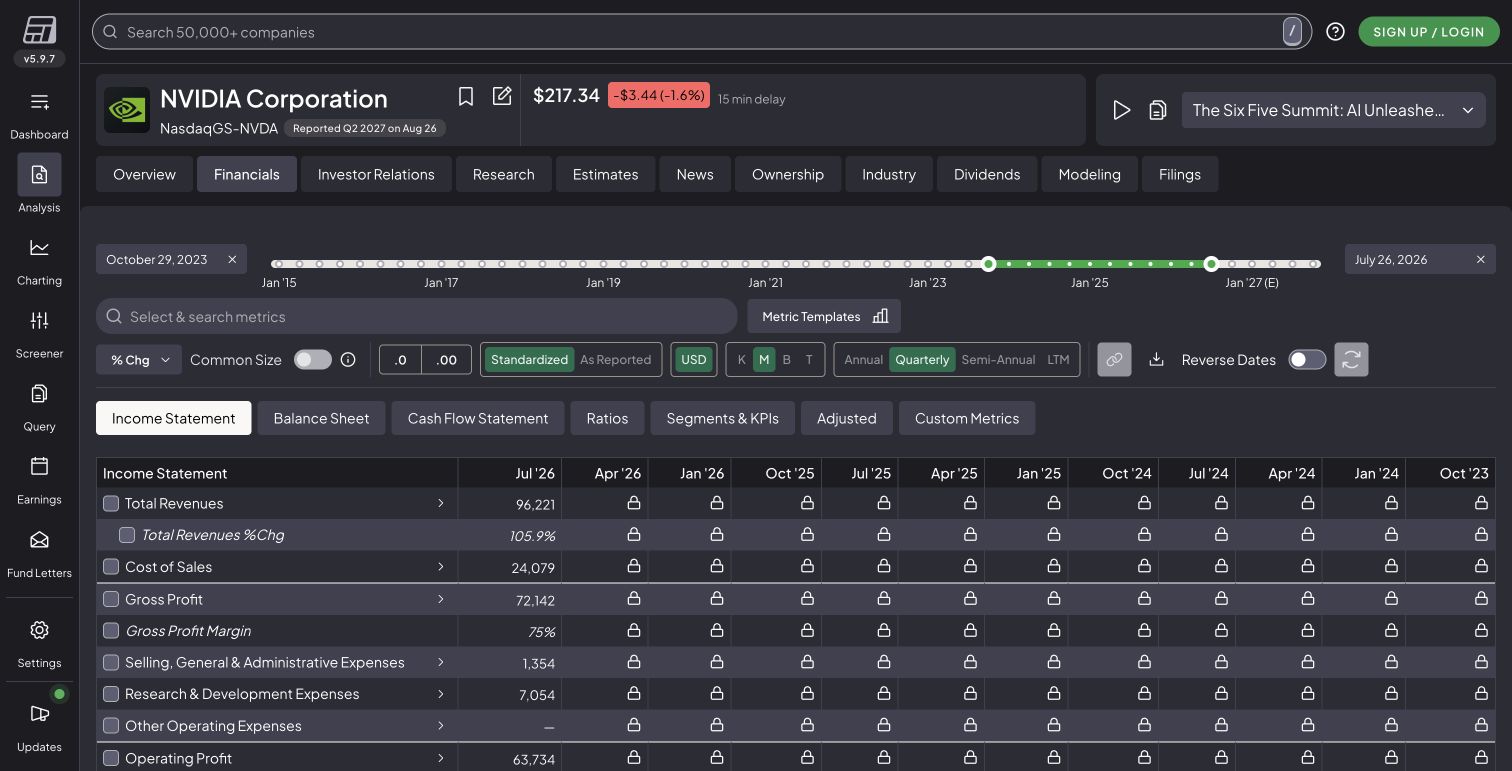Check the Total Revenues %Chg checkbox
1512x771 pixels.
(x=127, y=535)
